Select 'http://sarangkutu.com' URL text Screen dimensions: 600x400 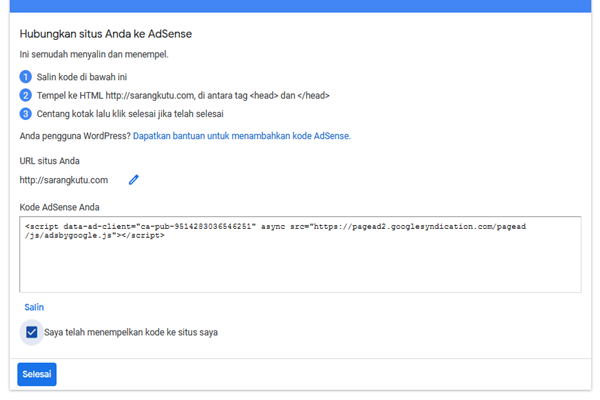coord(64,180)
